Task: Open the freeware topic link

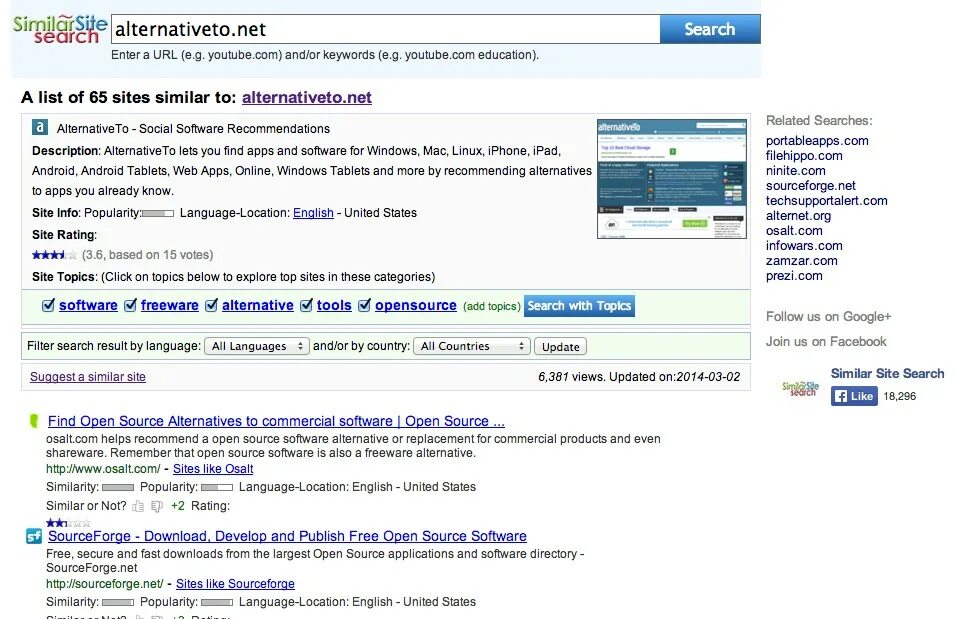Action: [169, 305]
